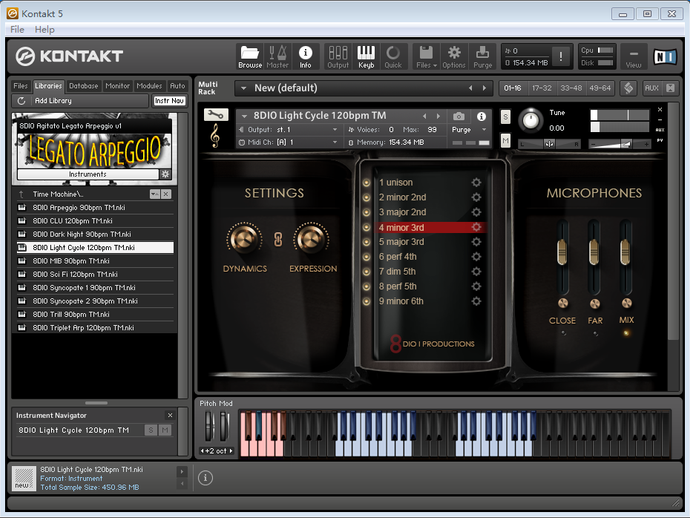Click the camera snapshot icon

pyautogui.click(x=459, y=116)
